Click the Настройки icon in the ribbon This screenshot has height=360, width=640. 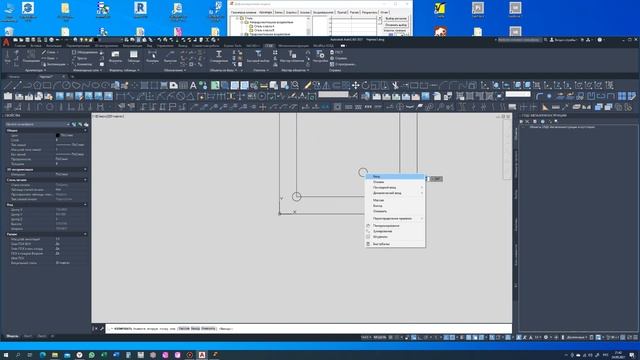(320, 56)
